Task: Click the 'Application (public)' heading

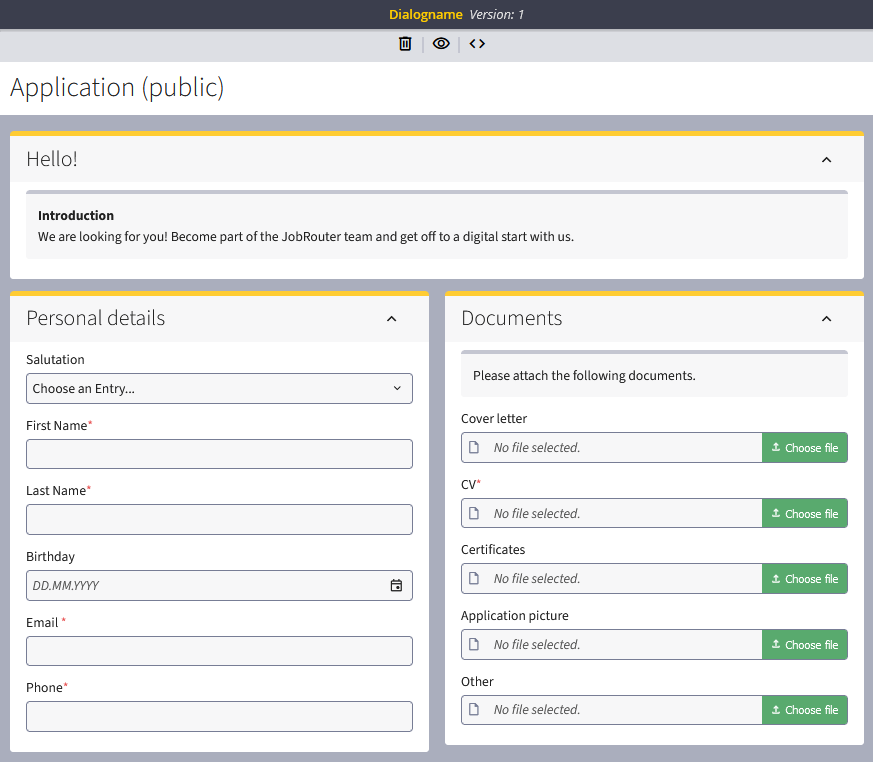Action: (x=117, y=88)
